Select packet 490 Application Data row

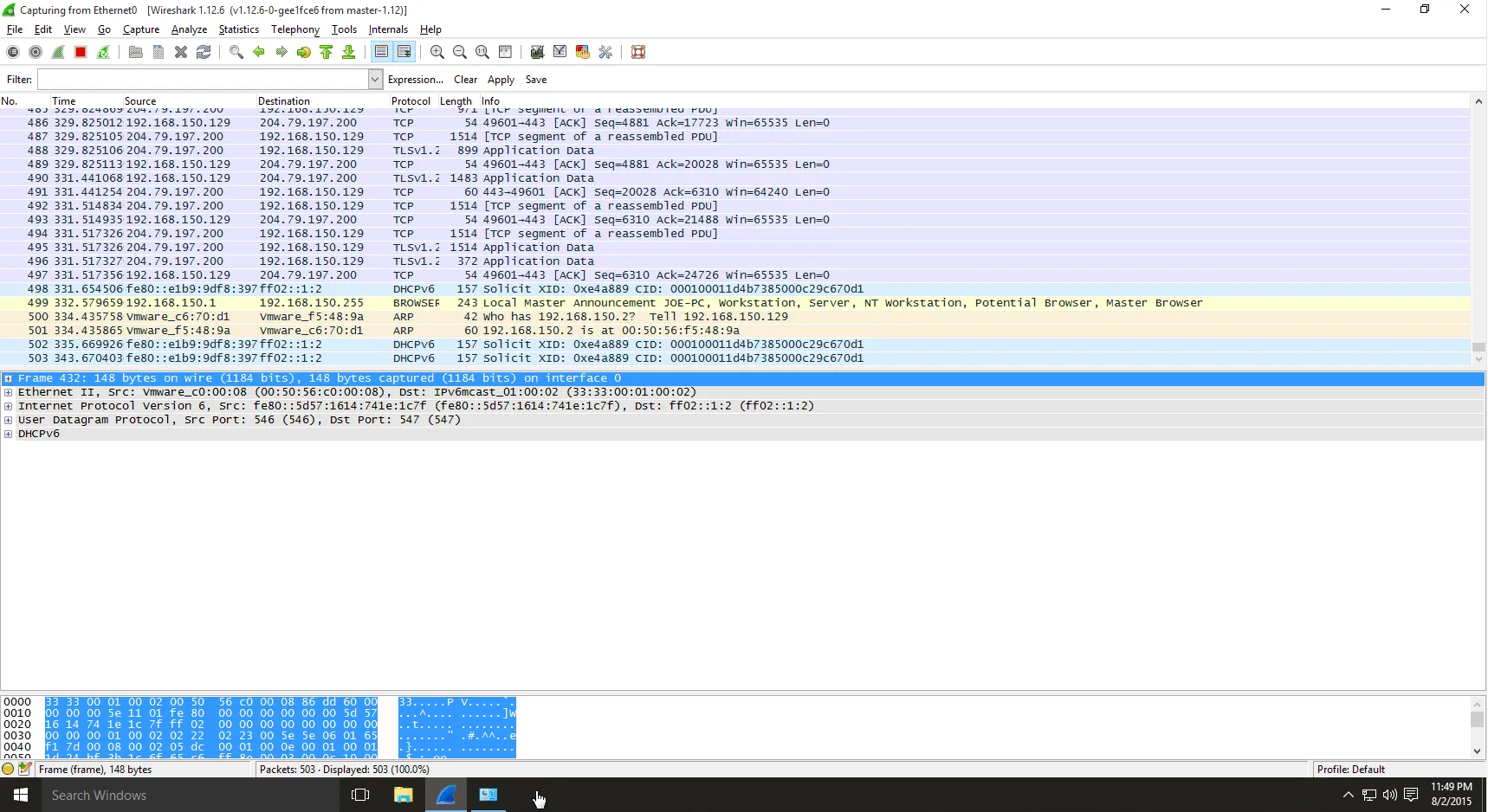735,178
